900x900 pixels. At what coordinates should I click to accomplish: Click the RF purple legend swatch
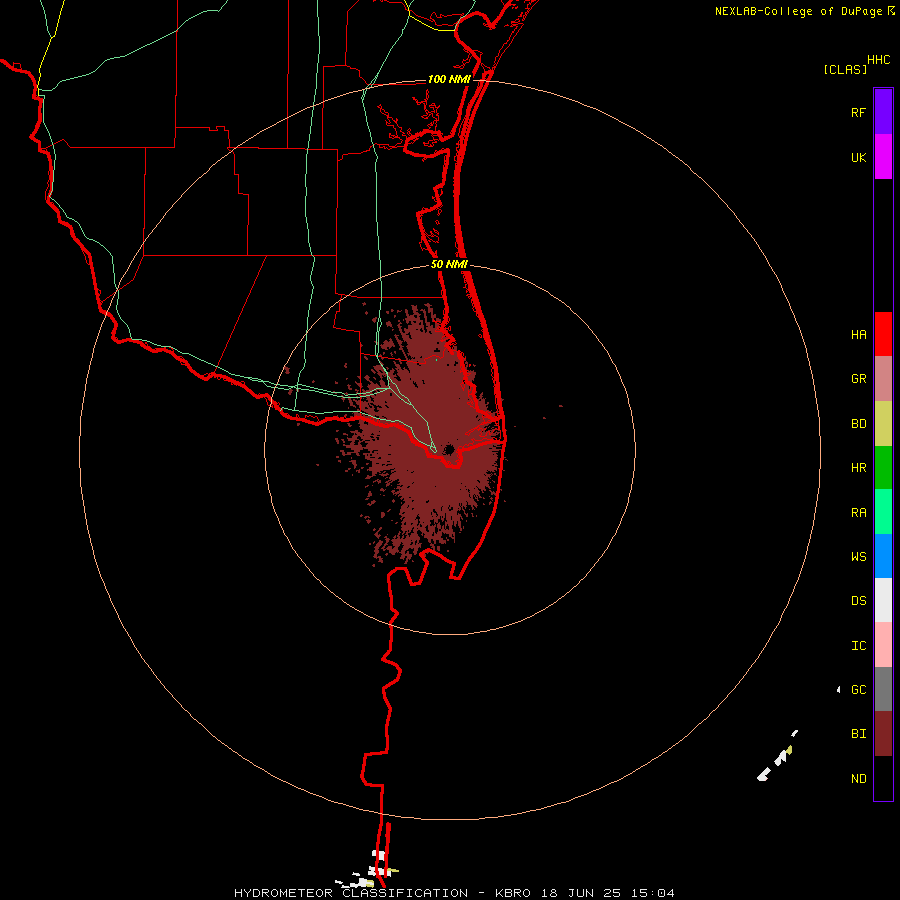click(x=883, y=112)
